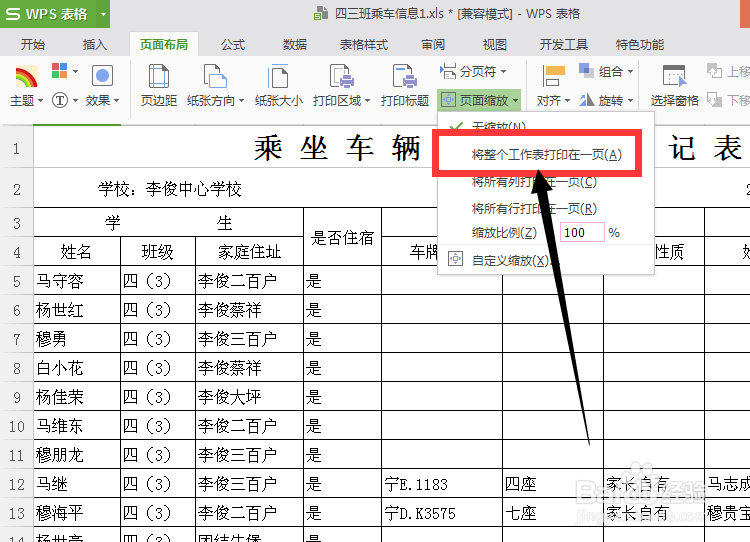Expand the theme colors dropdown arrow
Image resolution: width=750 pixels, height=542 pixels.
(75, 71)
